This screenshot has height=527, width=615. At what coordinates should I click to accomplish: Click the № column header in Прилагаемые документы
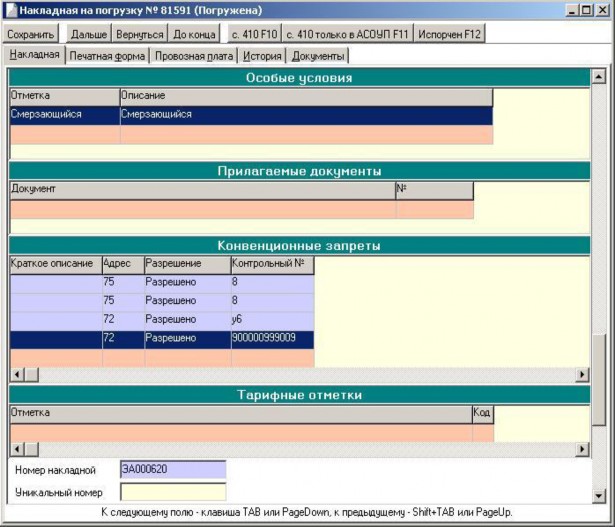[435, 190]
